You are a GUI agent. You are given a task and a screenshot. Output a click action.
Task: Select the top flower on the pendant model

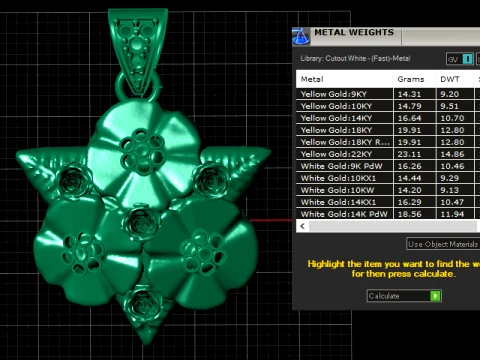(x=144, y=155)
